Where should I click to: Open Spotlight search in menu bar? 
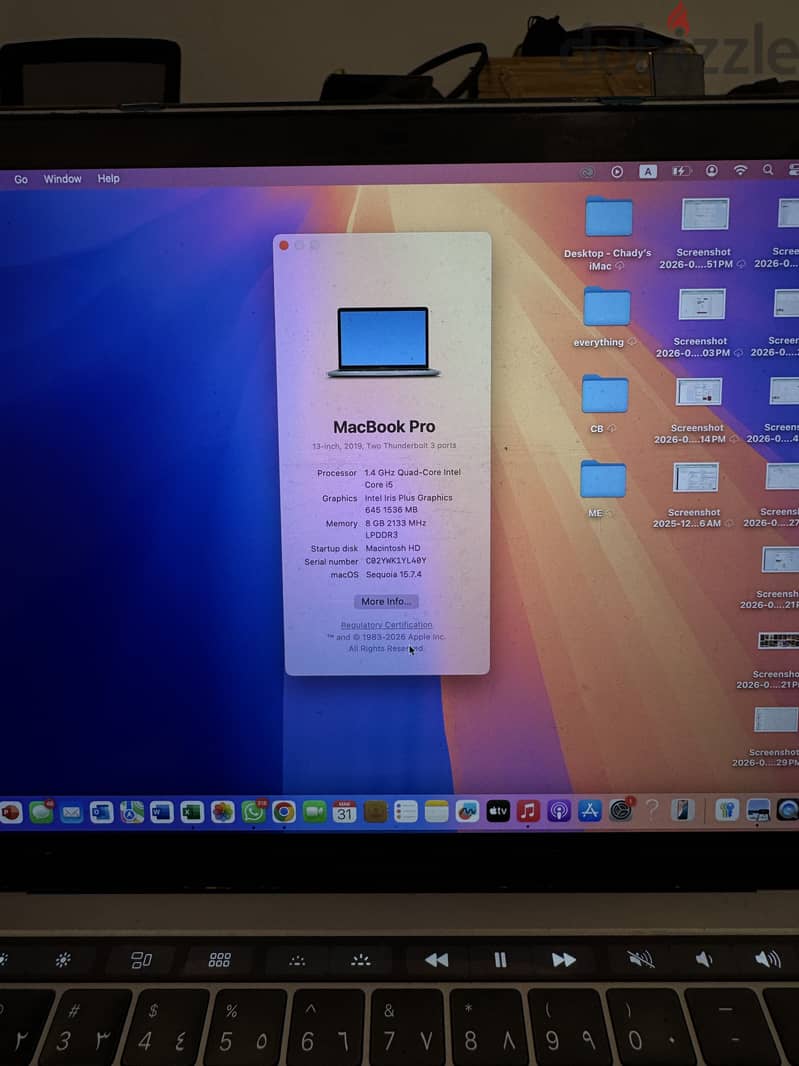(768, 170)
